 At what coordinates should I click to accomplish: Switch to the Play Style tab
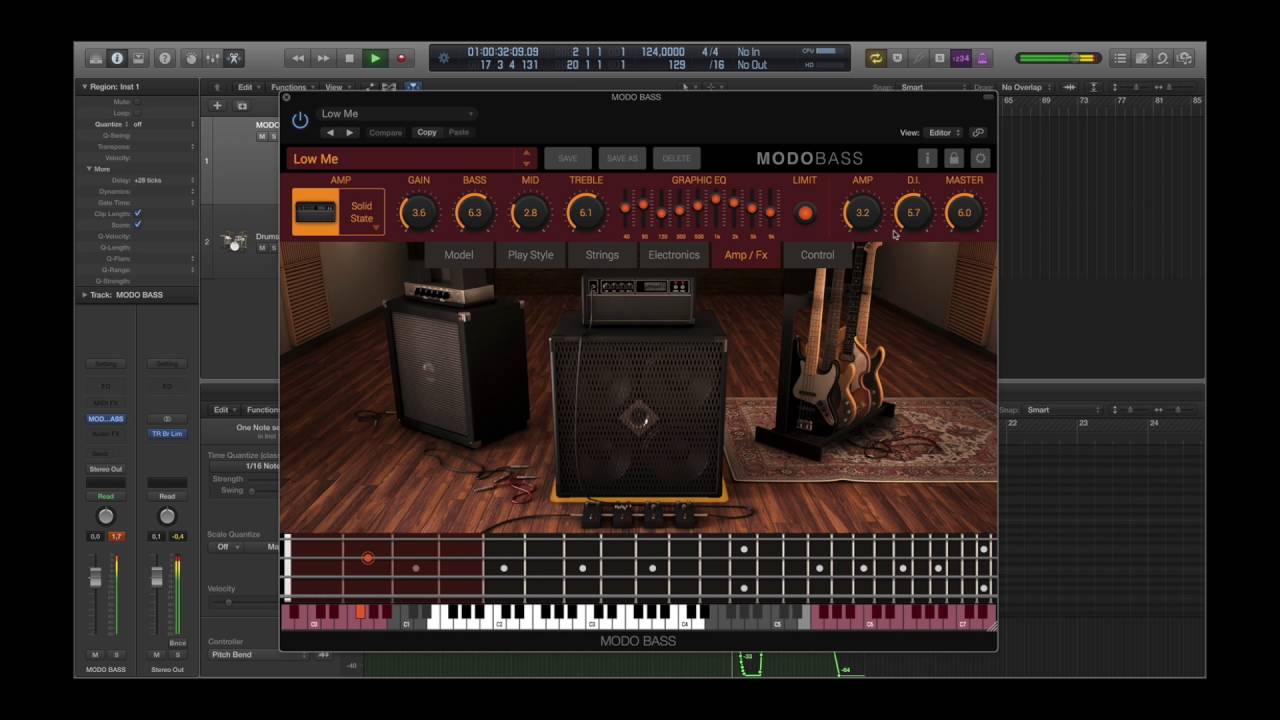[x=530, y=255]
